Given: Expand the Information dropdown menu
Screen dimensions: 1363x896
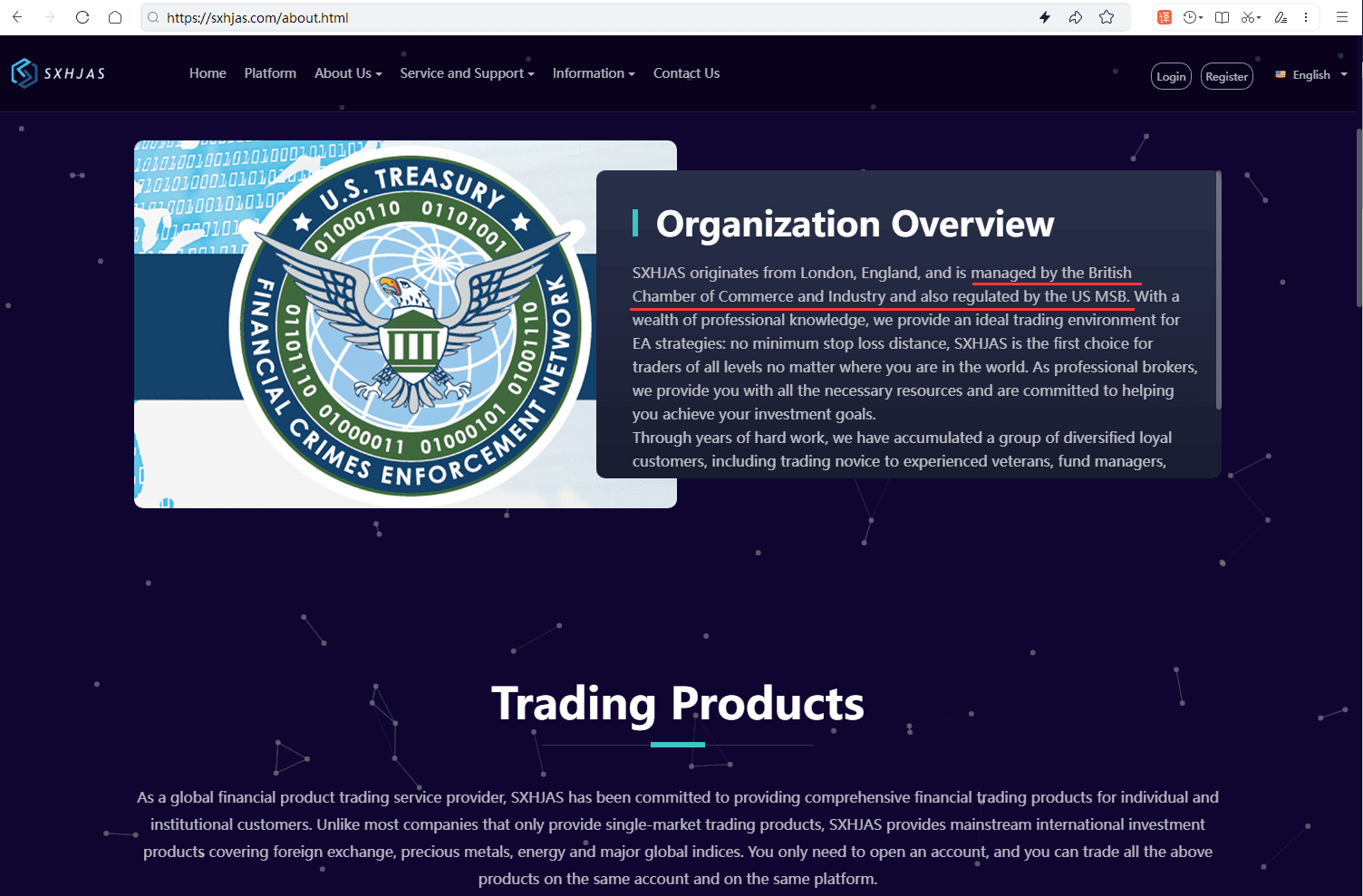Looking at the screenshot, I should tap(594, 73).
